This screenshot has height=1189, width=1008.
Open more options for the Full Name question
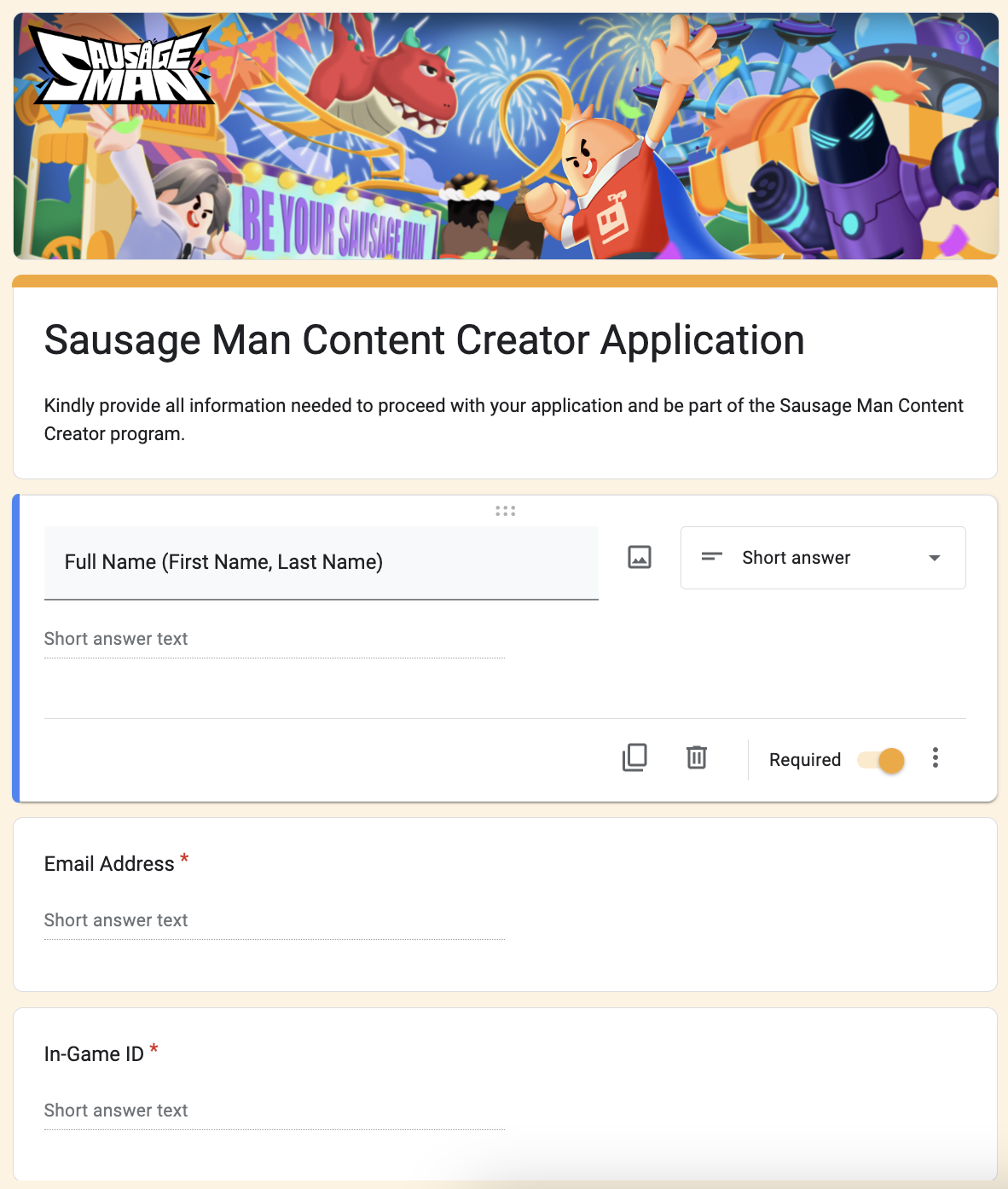(x=936, y=758)
